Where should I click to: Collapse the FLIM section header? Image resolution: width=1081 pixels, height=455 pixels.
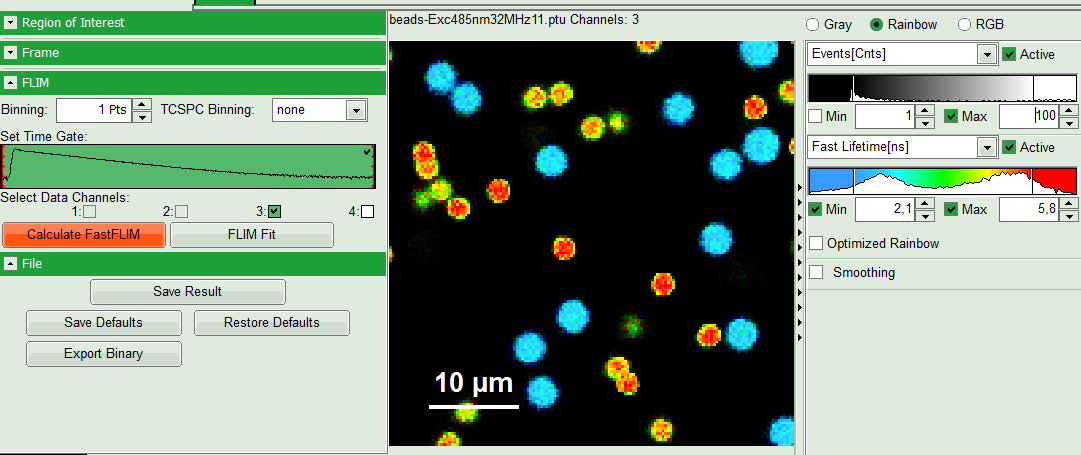pyautogui.click(x=11, y=83)
